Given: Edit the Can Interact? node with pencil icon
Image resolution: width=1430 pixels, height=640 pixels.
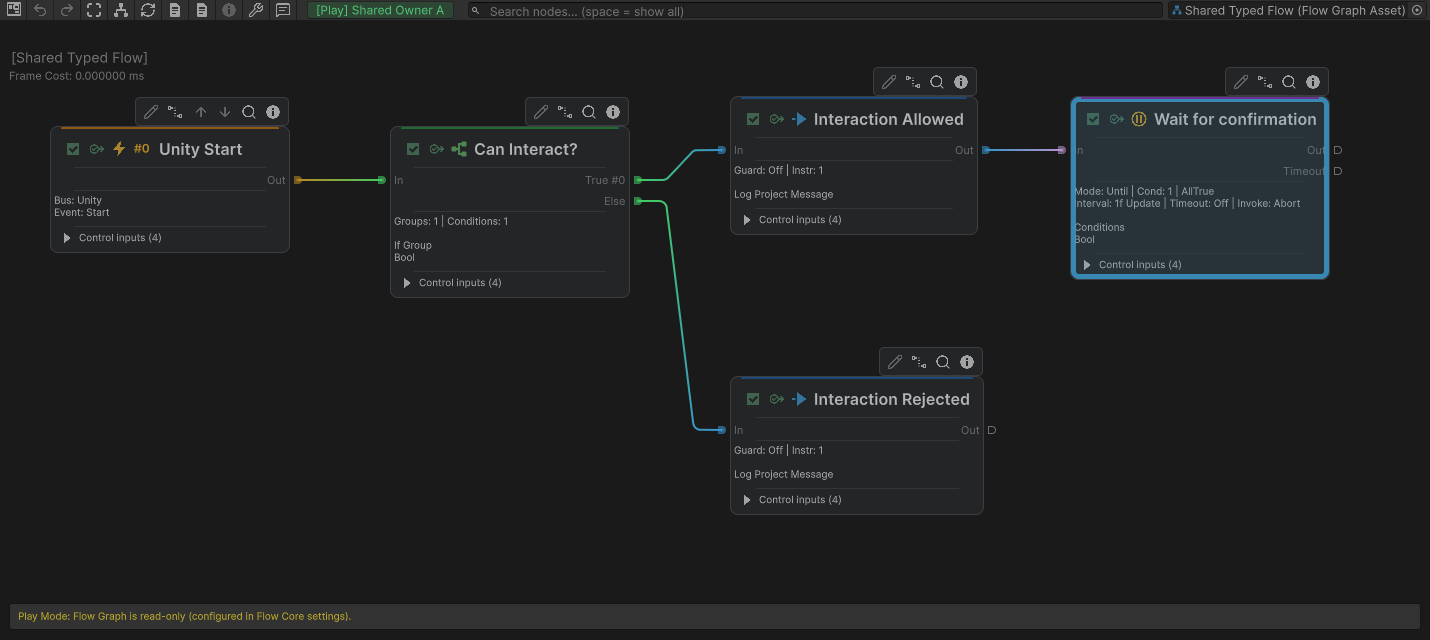Looking at the screenshot, I should pos(541,112).
